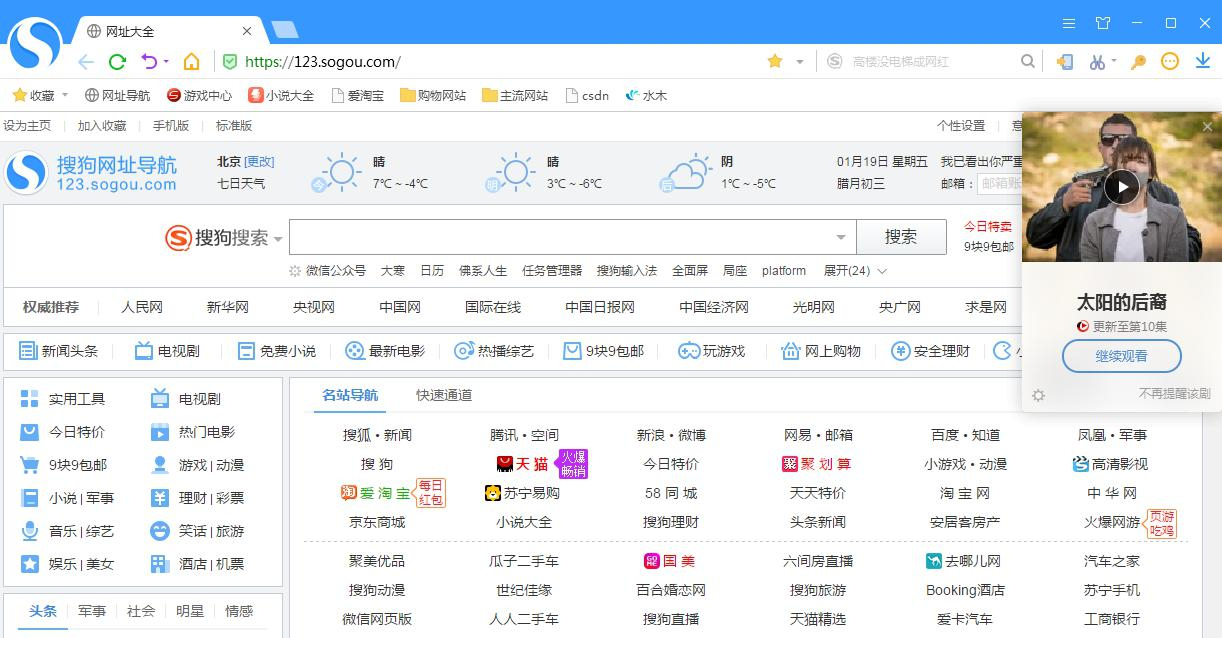This screenshot has height=663, width=1222.
Task: Close the 网址大全 tab
Action: (x=248, y=31)
